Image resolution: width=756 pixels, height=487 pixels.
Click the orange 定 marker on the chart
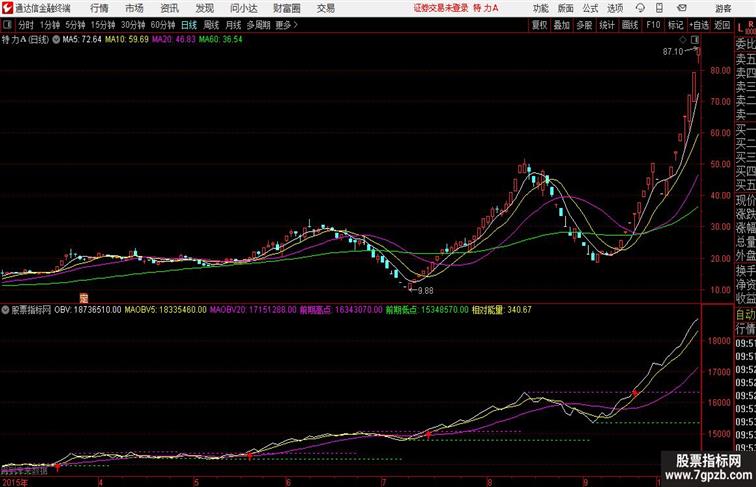click(x=83, y=298)
